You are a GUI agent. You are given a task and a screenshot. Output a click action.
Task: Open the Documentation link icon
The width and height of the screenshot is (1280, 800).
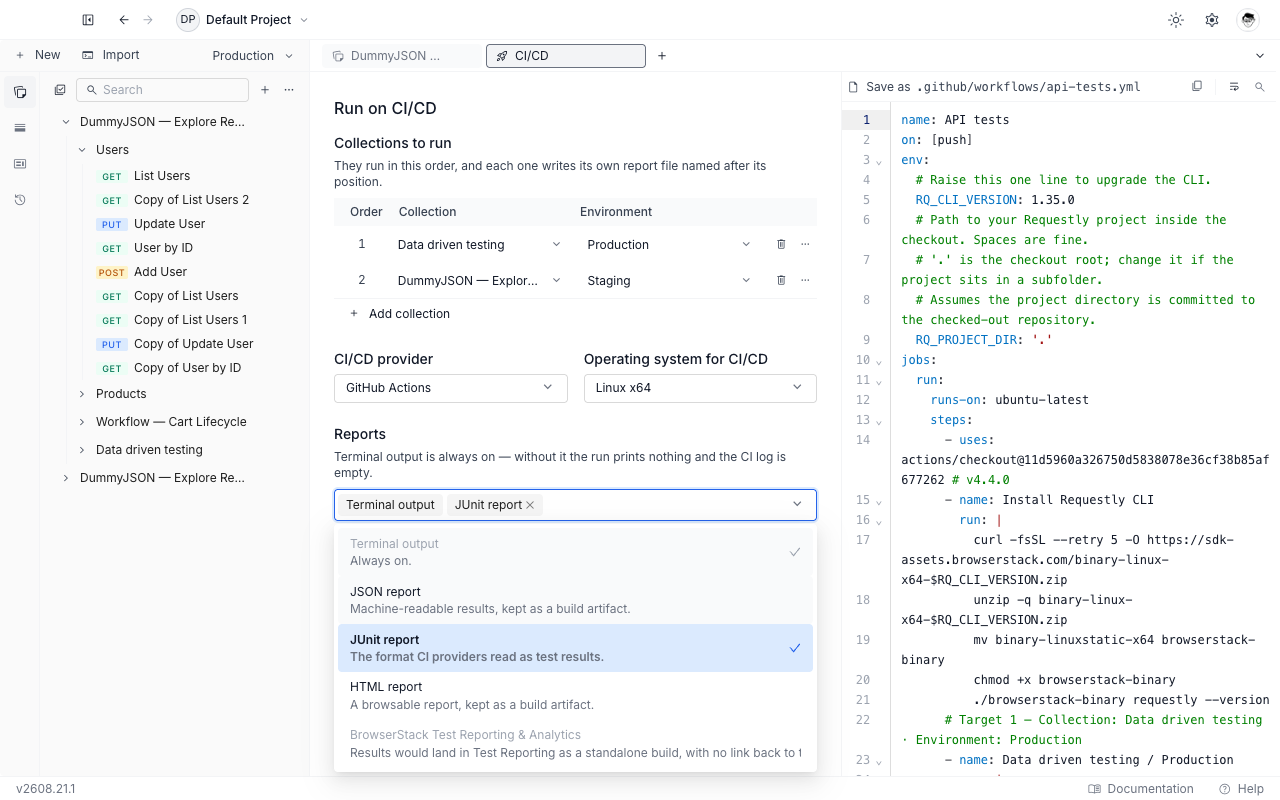pos(1095,789)
